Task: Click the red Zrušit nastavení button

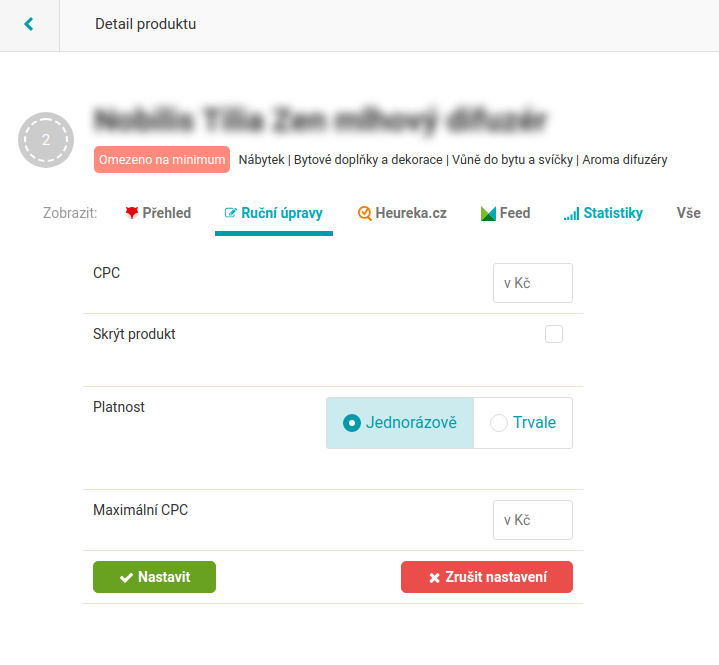Action: 487,577
